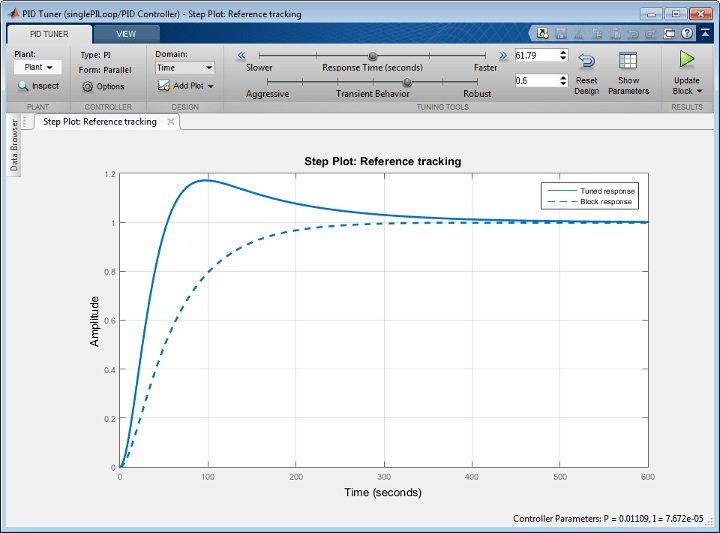Select Step Plot: Reference tracking document tab
Viewport: 720px width, 533px height.
point(100,122)
